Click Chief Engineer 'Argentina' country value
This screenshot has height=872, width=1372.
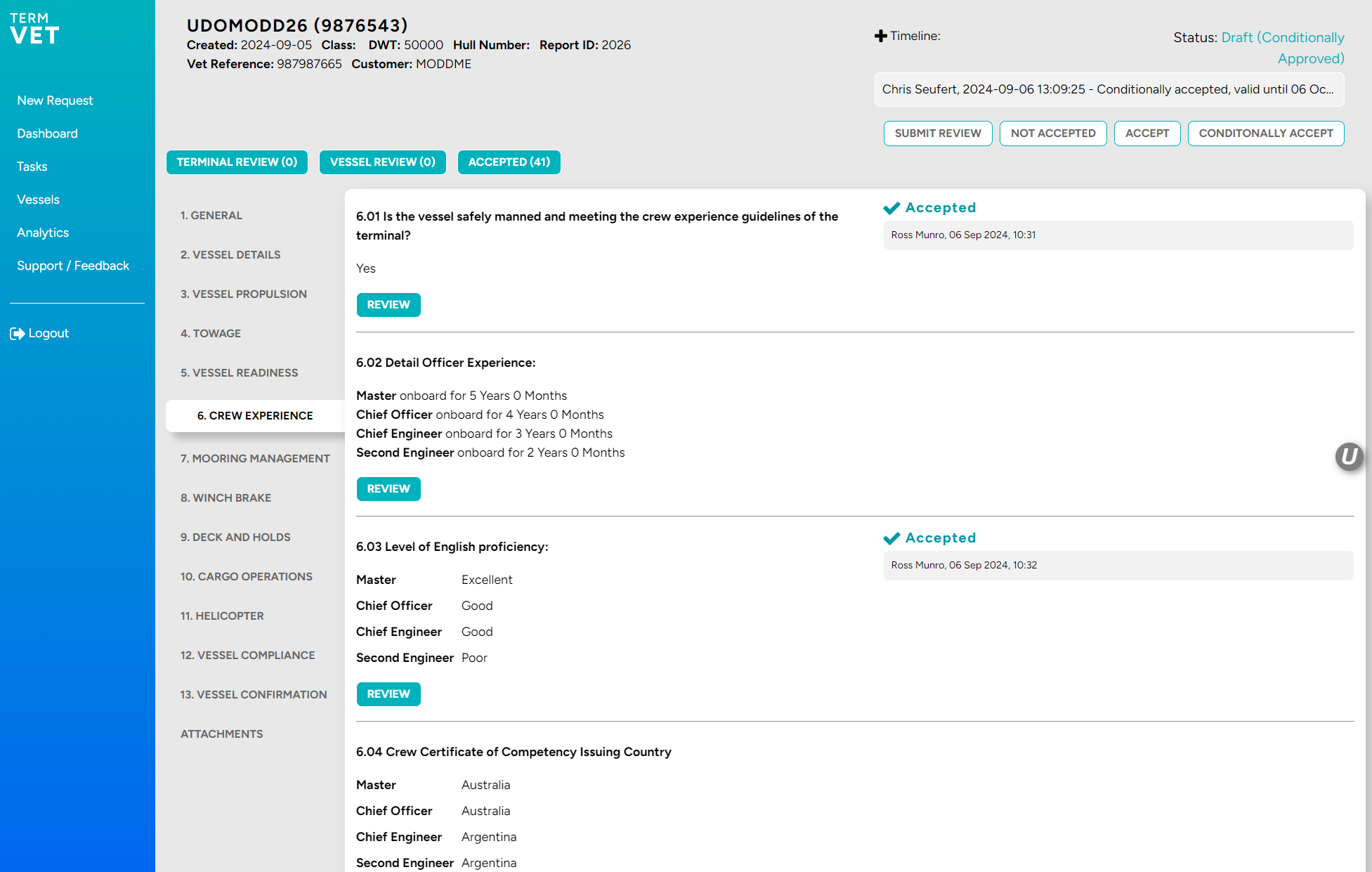click(x=489, y=837)
